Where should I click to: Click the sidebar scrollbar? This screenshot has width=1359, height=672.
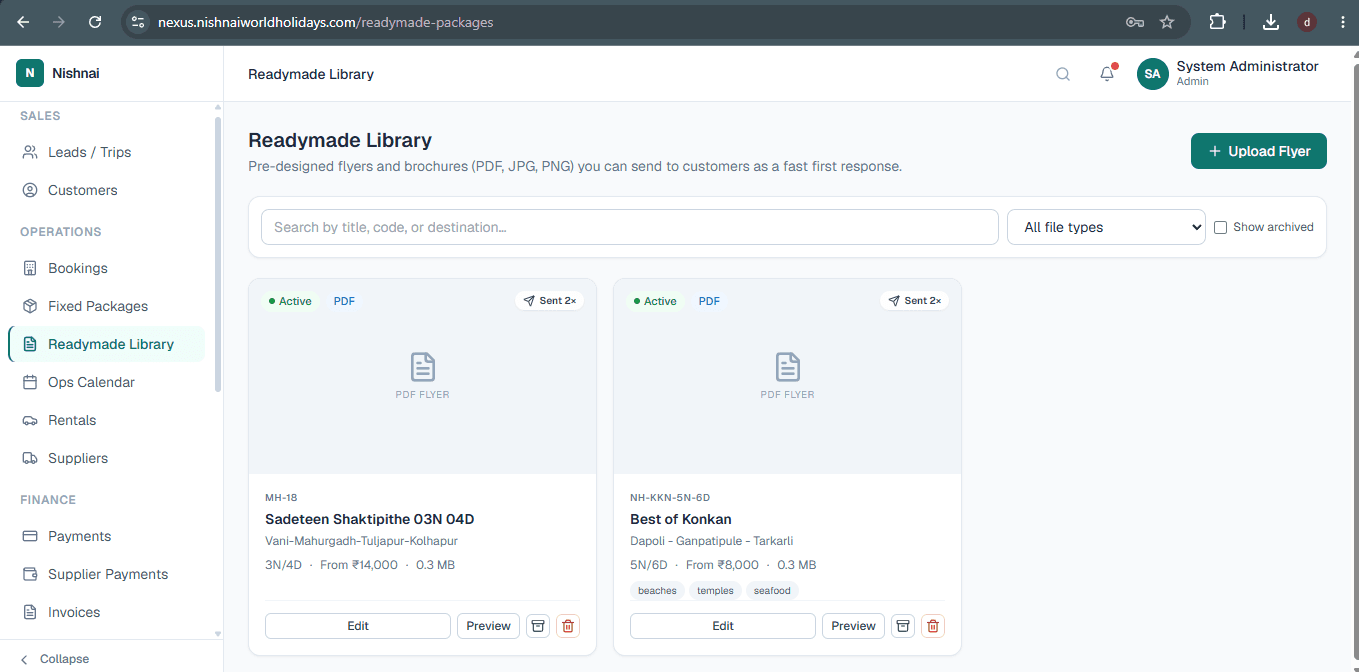[x=218, y=255]
